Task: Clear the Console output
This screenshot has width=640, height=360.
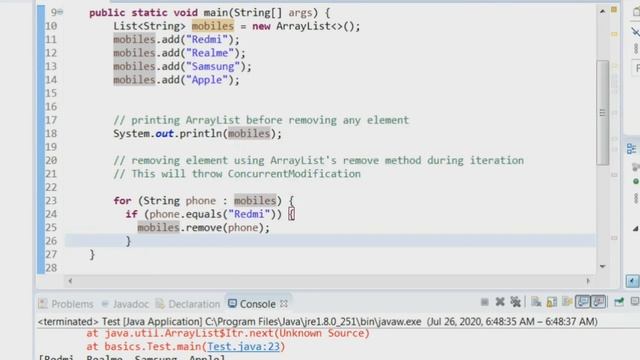Action: click(x=536, y=302)
